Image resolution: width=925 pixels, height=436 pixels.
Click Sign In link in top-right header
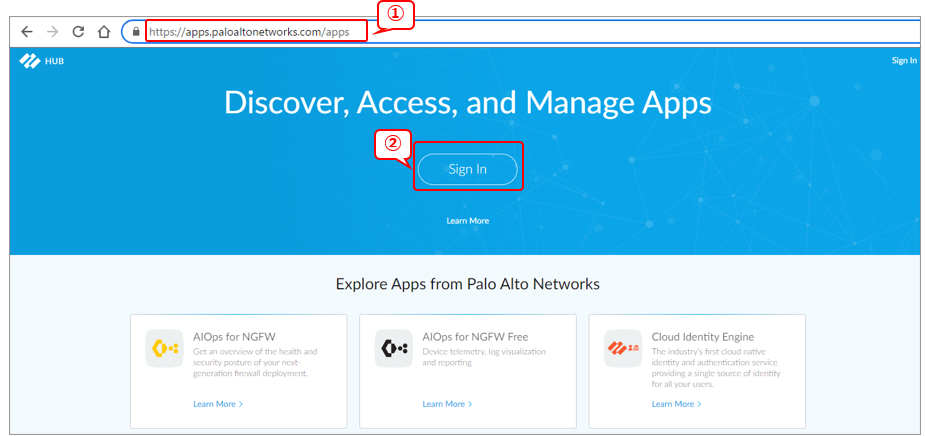[903, 61]
